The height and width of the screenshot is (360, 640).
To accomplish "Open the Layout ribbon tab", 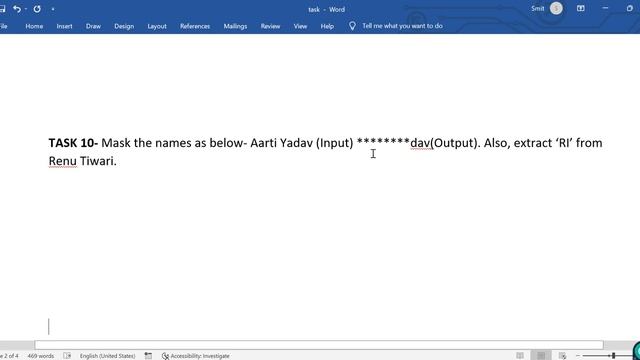I will (x=157, y=26).
